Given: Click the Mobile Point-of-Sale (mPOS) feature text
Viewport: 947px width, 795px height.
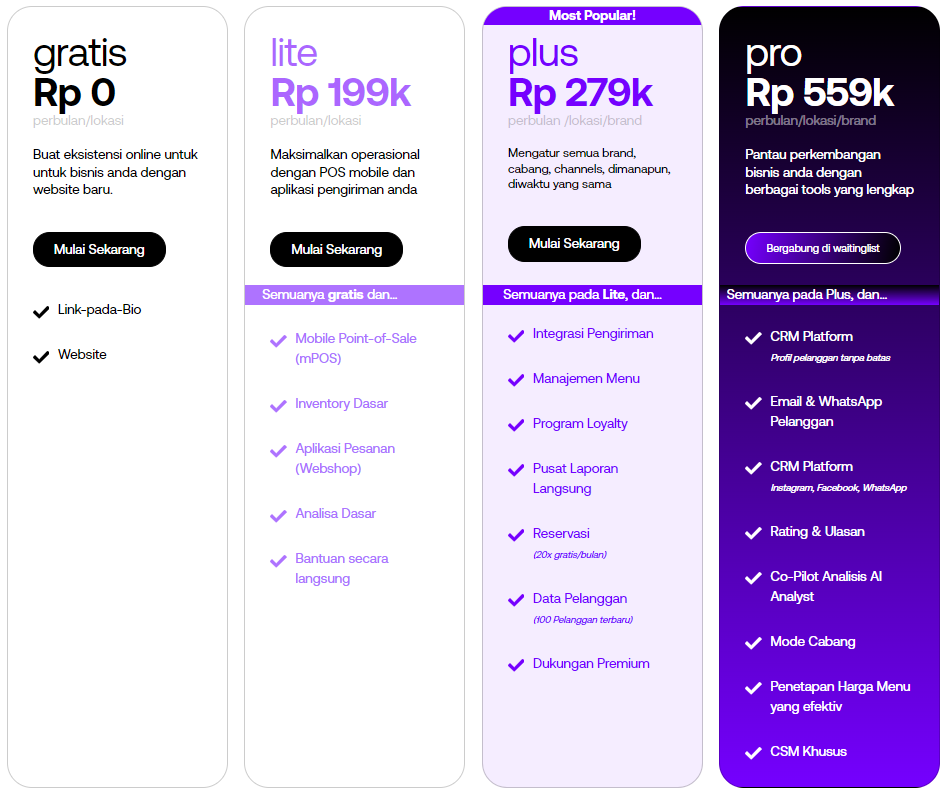Looking at the screenshot, I should pos(356,349).
